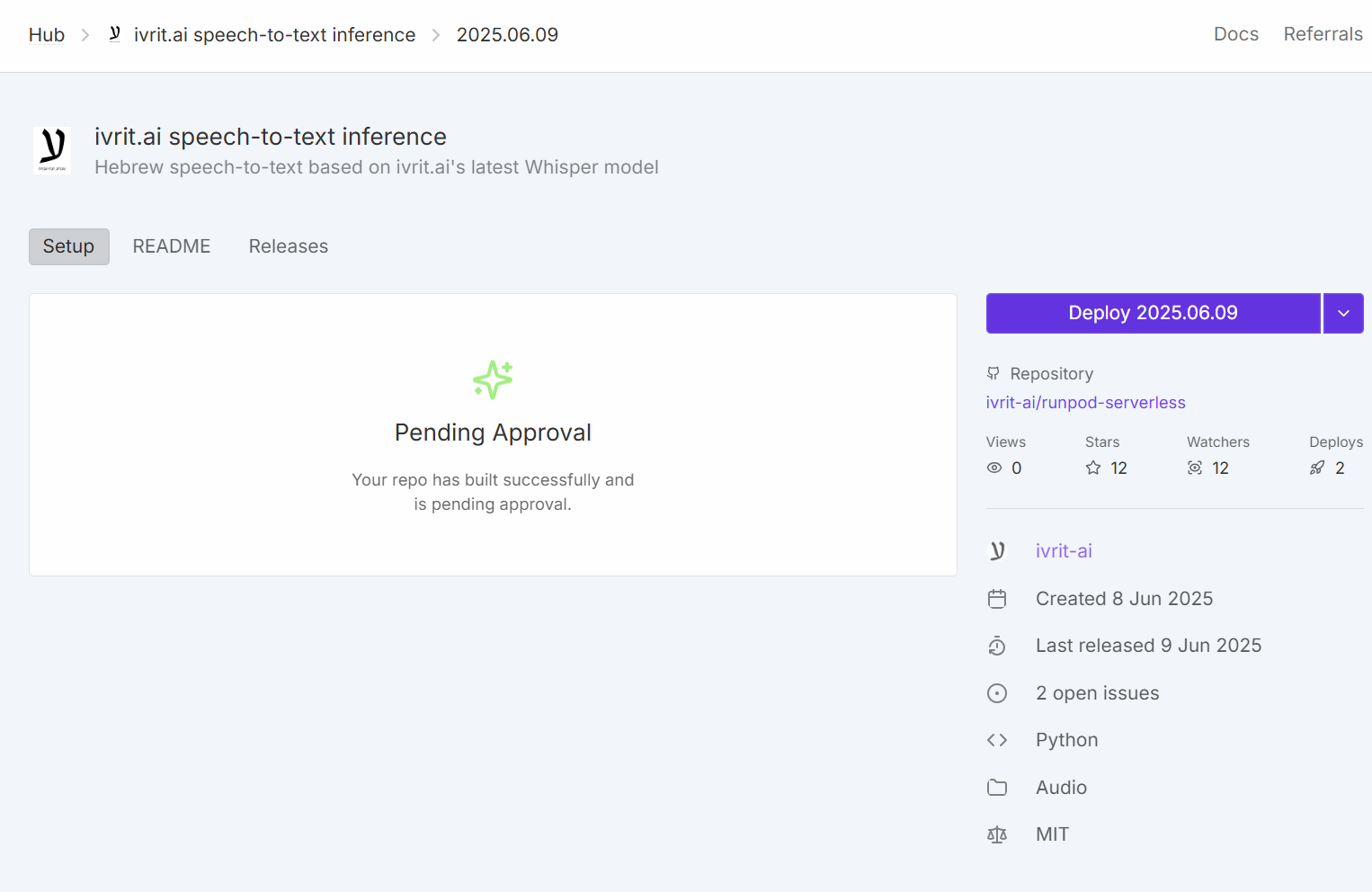1372x892 pixels.
Task: Click the folder icon beside Audio
Action: coord(997,788)
